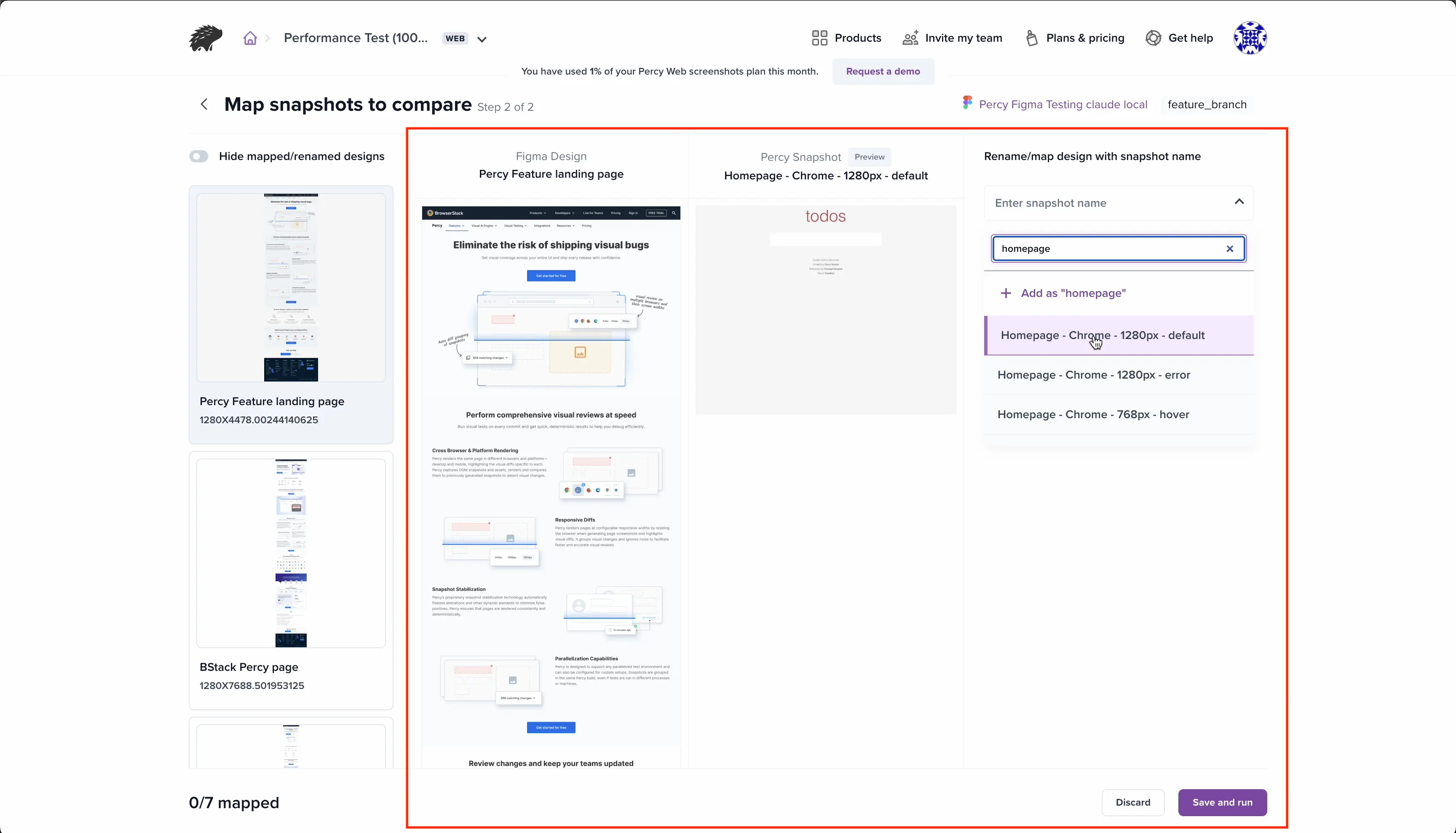The height and width of the screenshot is (833, 1456).
Task: Select BStack Percy page design card
Action: coord(291,580)
